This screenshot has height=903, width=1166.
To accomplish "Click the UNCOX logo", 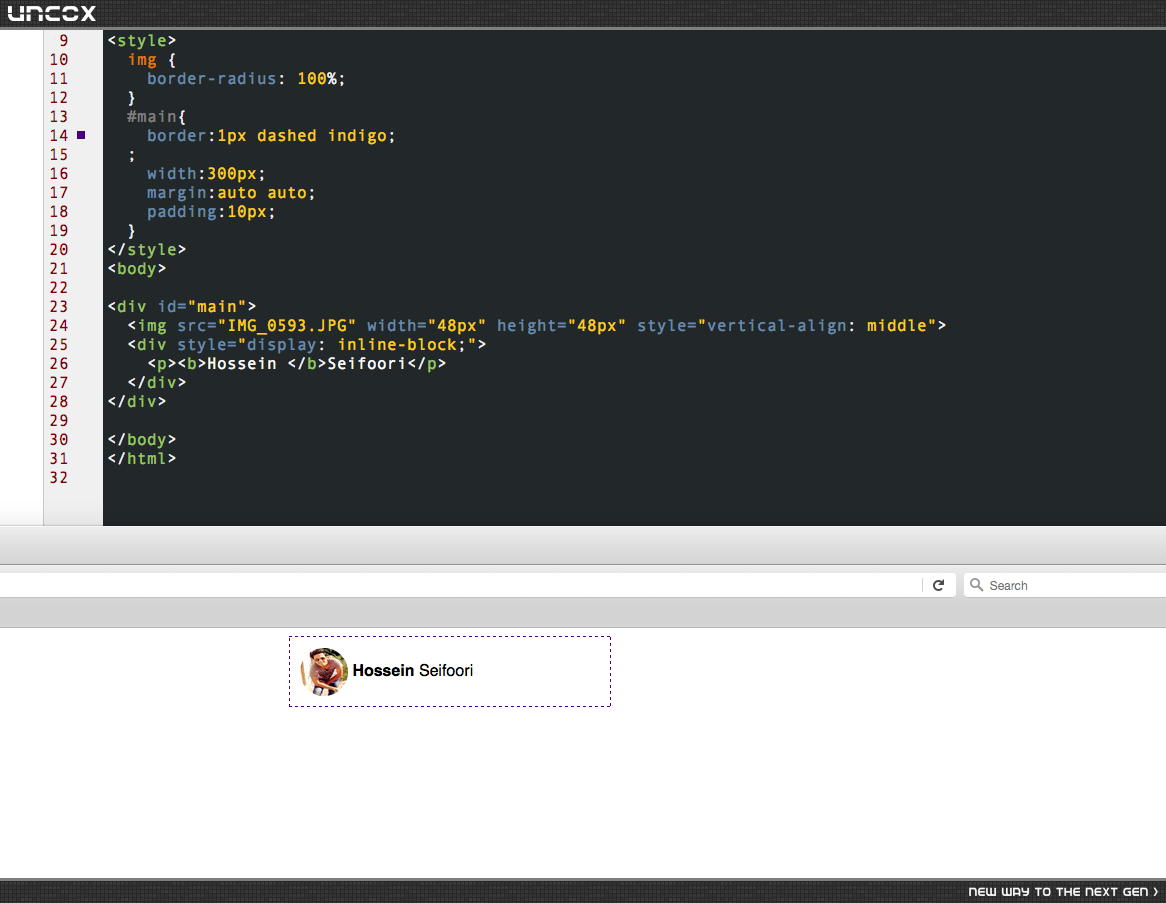I will pos(51,13).
